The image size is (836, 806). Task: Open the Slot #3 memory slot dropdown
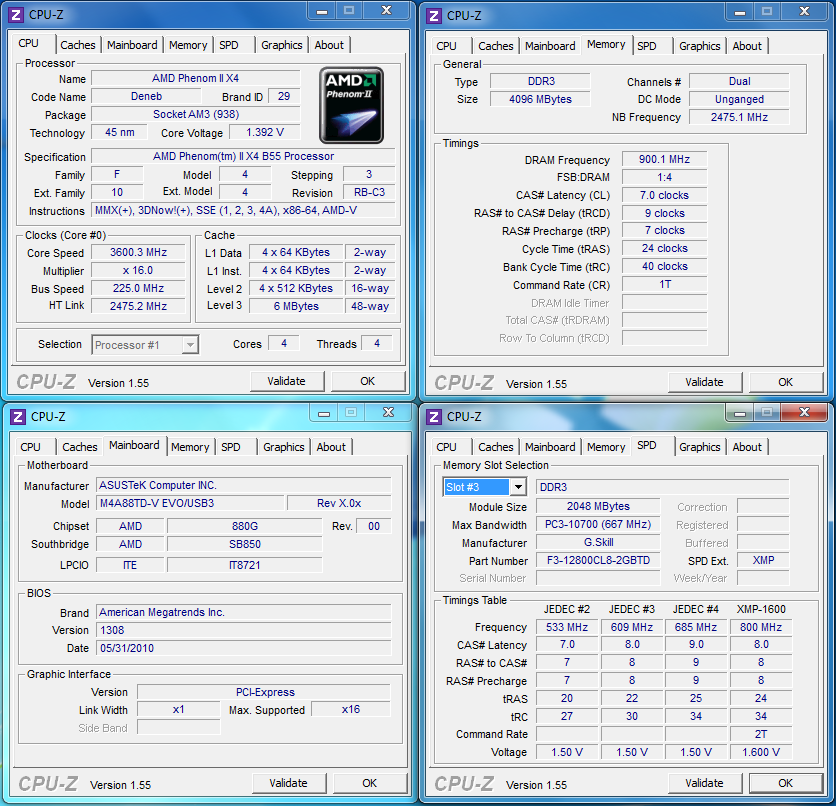click(x=518, y=487)
